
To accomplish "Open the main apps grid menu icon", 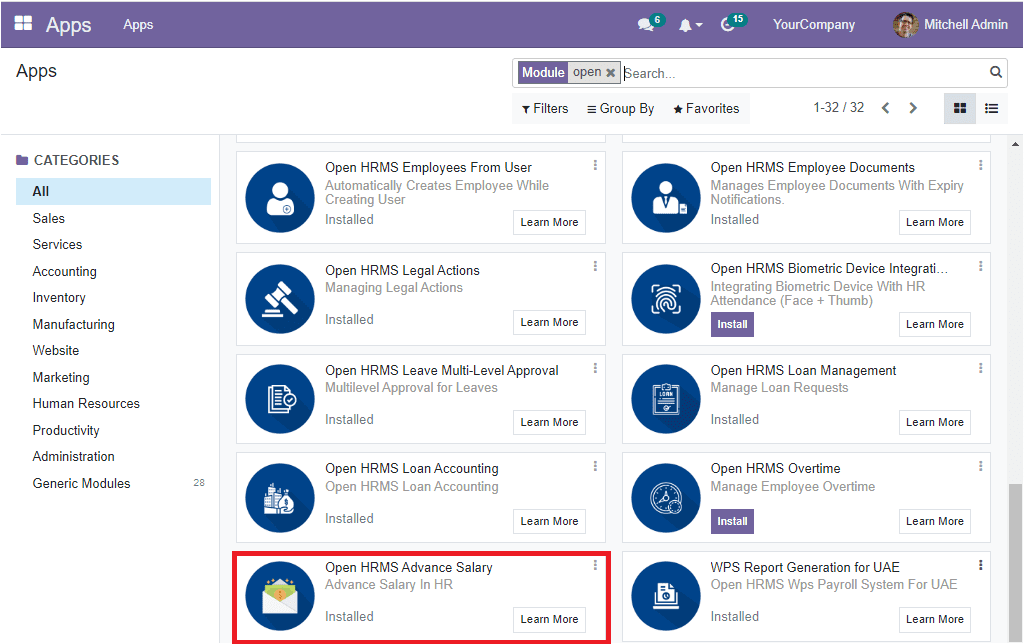I will click(x=23, y=24).
